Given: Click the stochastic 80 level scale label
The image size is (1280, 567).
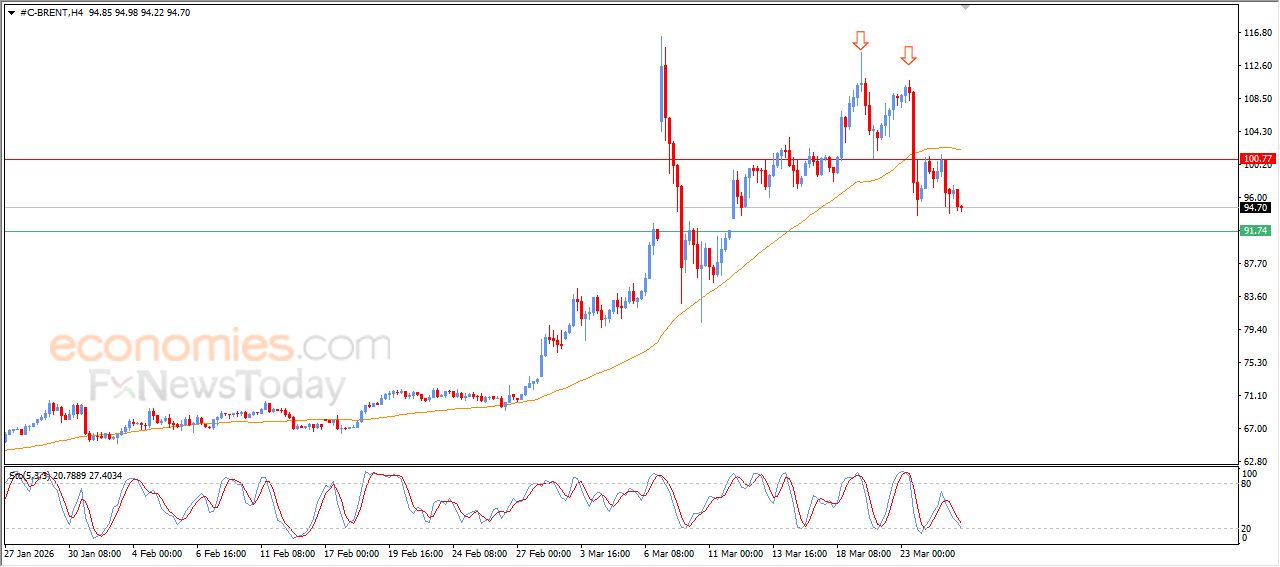Looking at the screenshot, I should (1246, 484).
